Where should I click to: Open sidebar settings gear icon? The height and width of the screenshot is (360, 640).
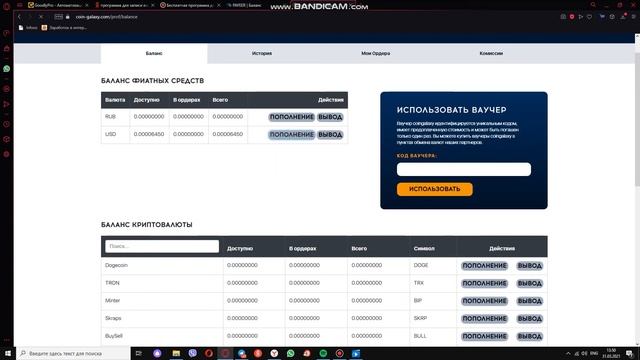pos(7,154)
